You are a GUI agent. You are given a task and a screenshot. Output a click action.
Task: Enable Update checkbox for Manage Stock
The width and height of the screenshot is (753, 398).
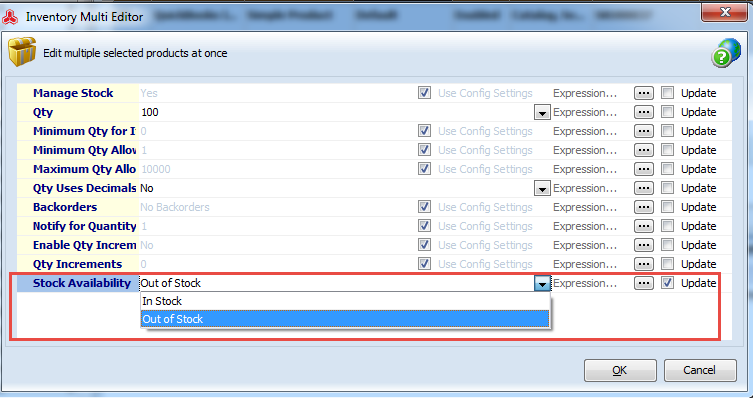[x=667, y=93]
